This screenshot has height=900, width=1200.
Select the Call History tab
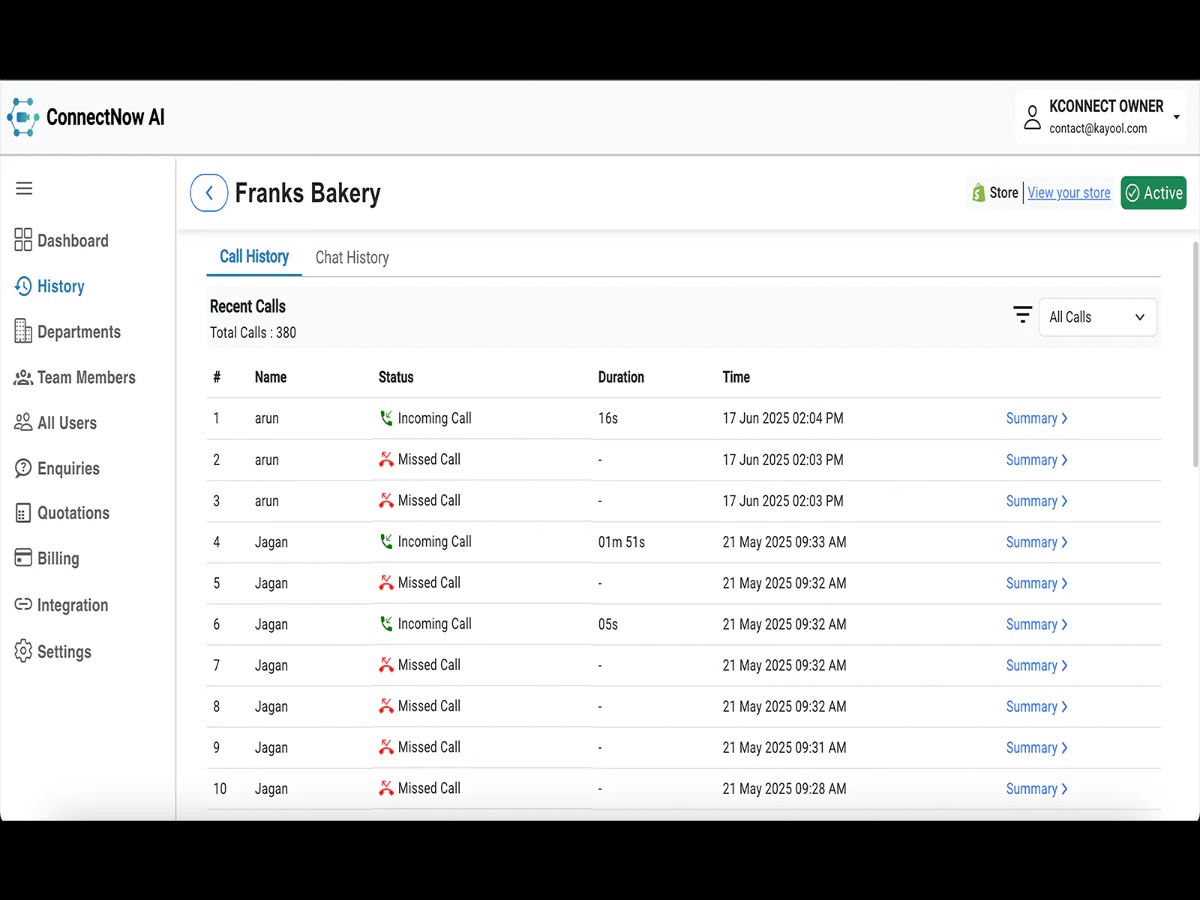pos(254,257)
